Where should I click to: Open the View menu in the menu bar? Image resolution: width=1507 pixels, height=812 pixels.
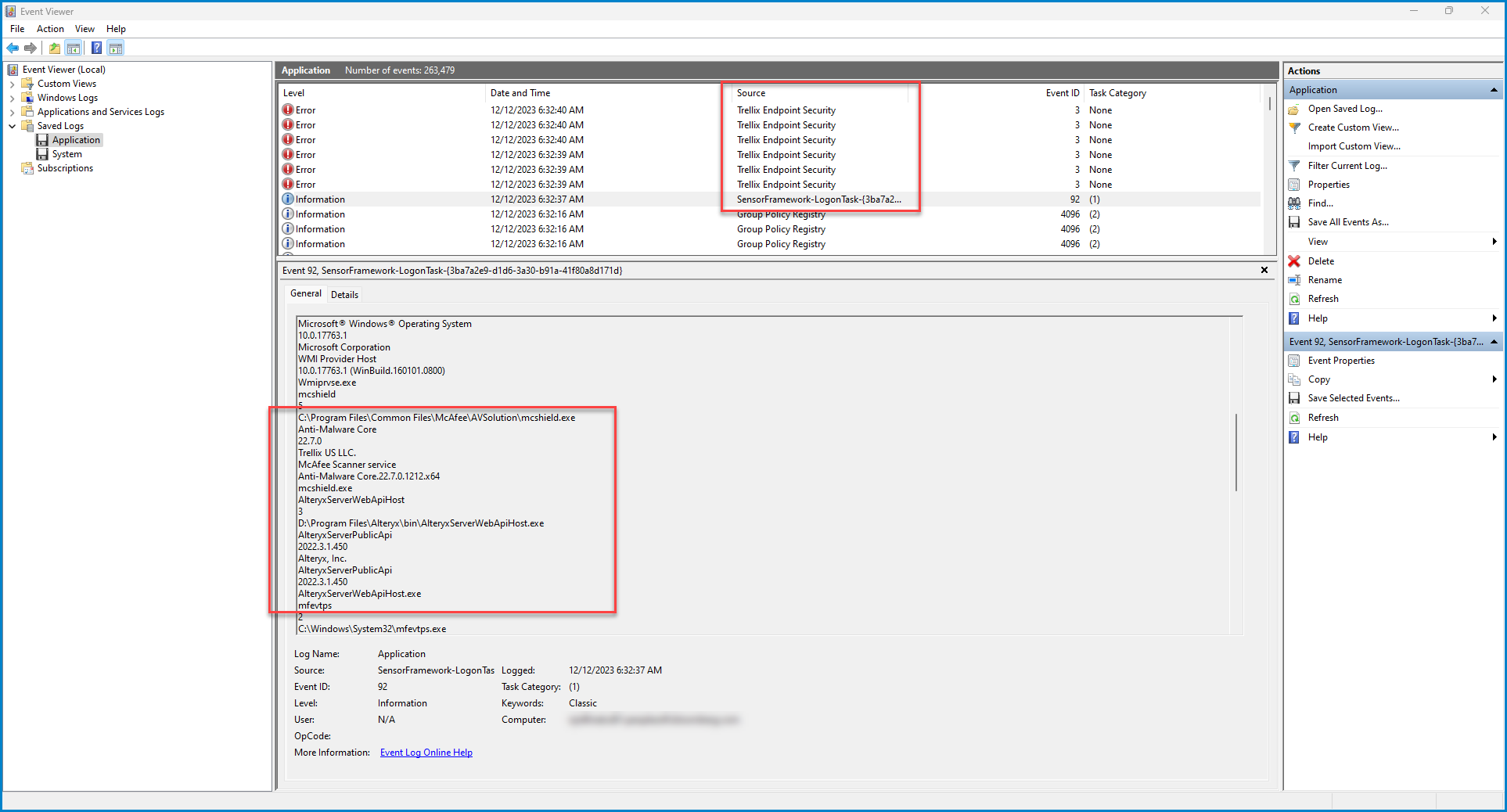(x=85, y=29)
